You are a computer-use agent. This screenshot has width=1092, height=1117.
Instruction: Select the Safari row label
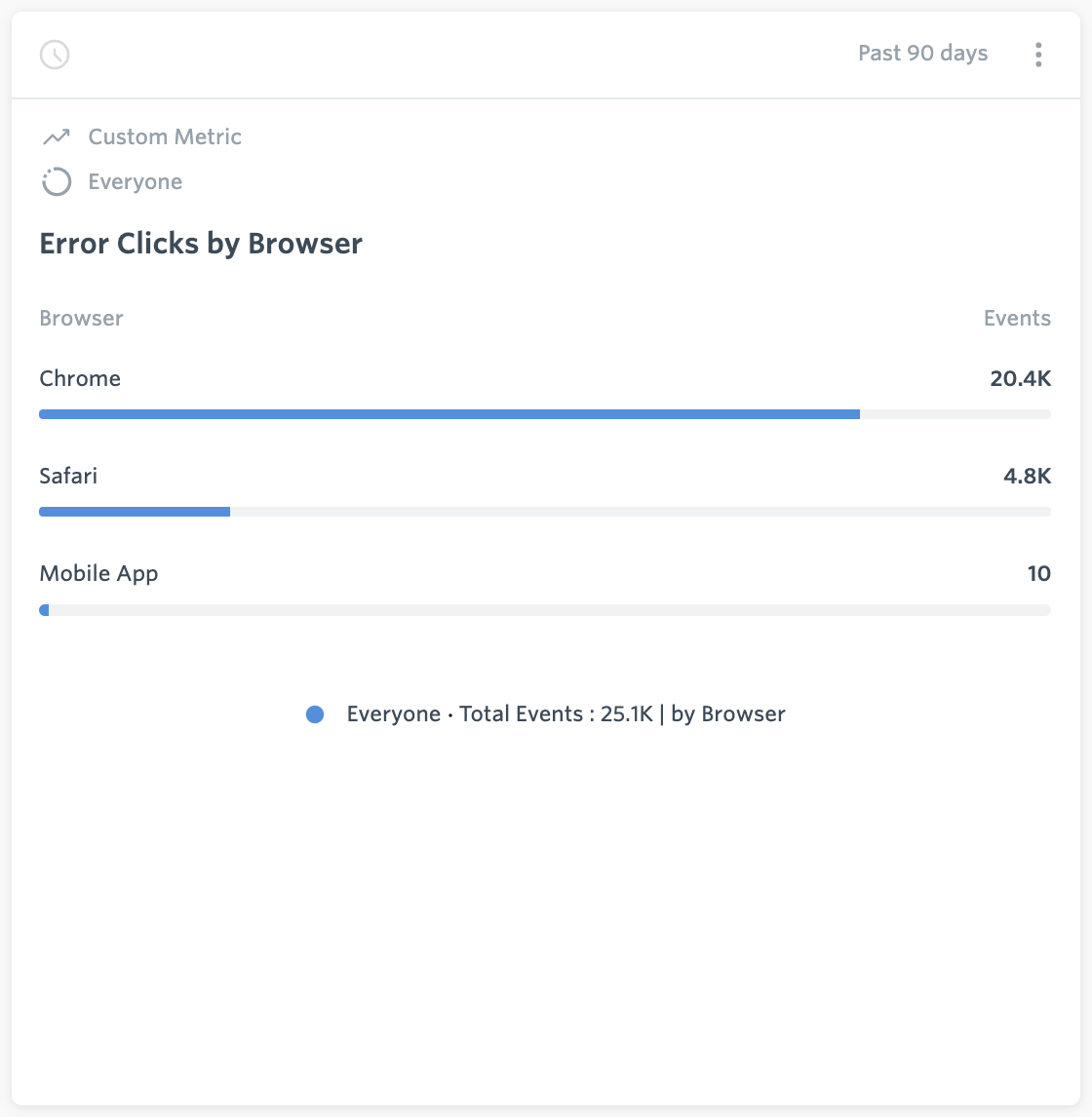[68, 476]
